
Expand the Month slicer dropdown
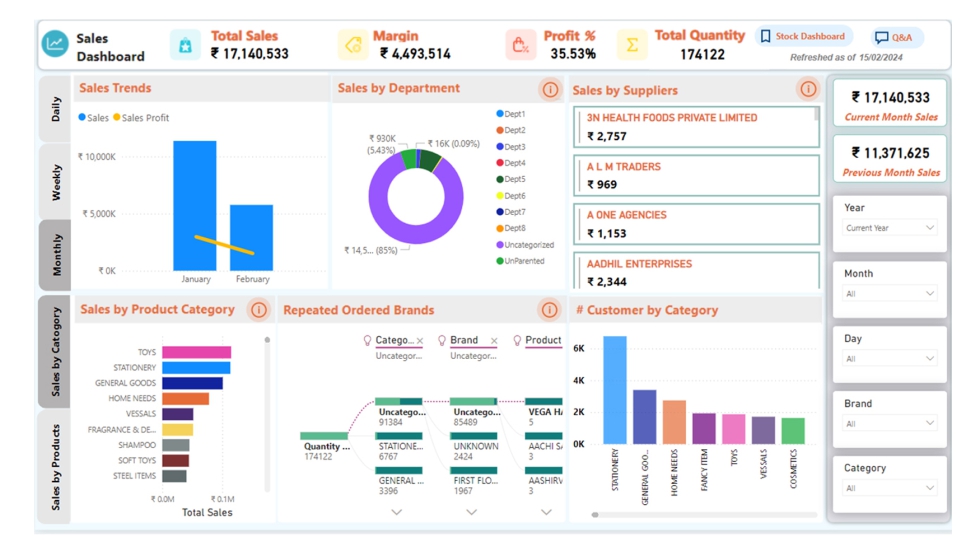pos(888,294)
